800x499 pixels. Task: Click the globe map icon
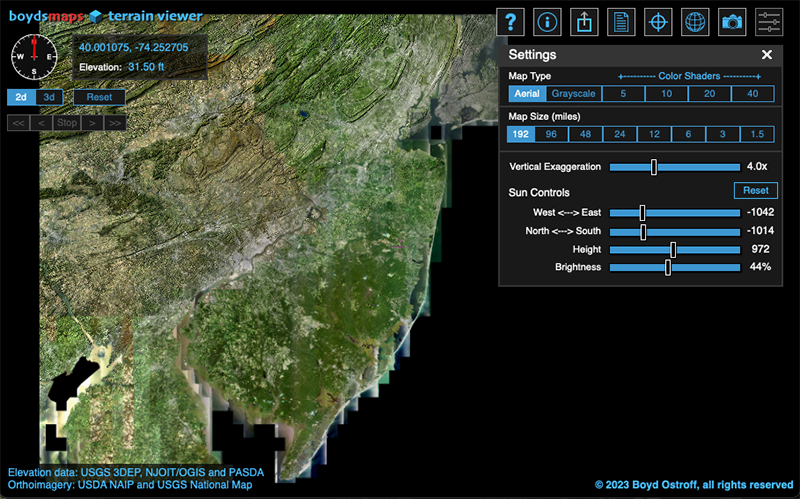coord(695,21)
